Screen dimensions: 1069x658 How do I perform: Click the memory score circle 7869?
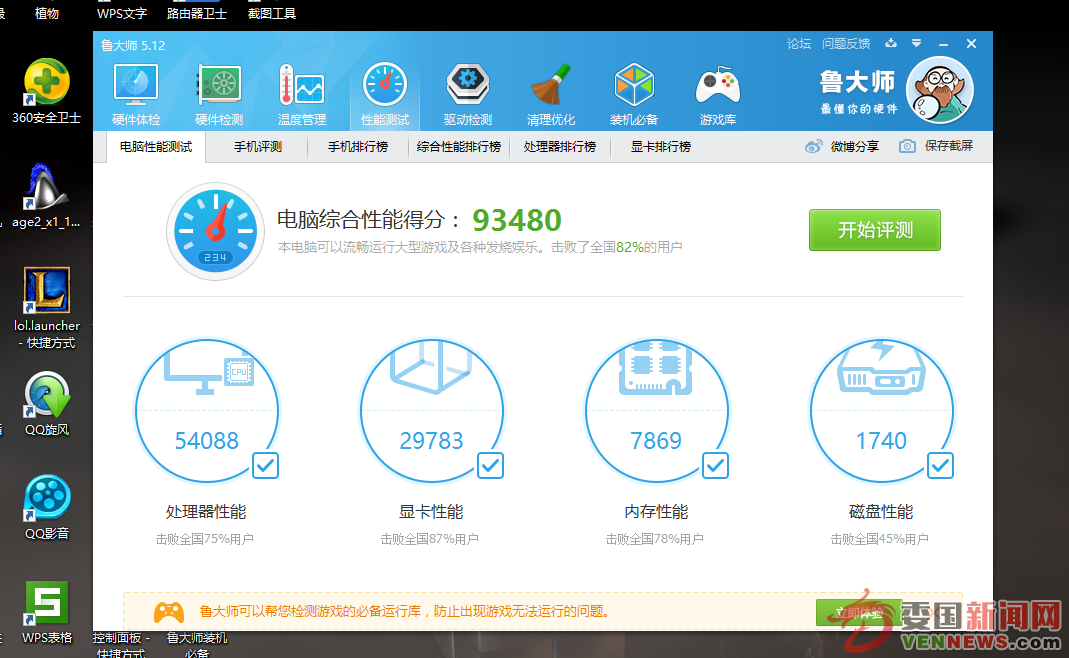coord(657,411)
